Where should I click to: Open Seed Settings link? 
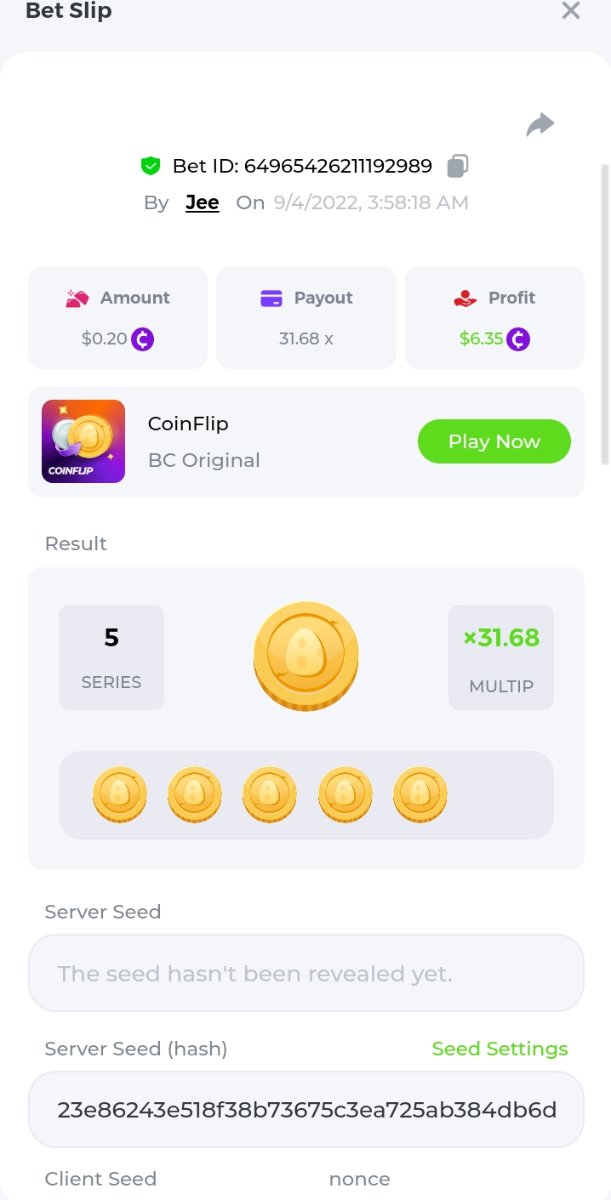[499, 1048]
